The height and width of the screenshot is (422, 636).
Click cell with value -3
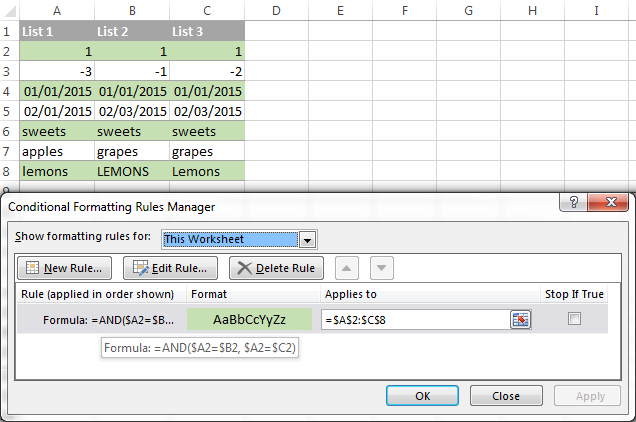57,71
